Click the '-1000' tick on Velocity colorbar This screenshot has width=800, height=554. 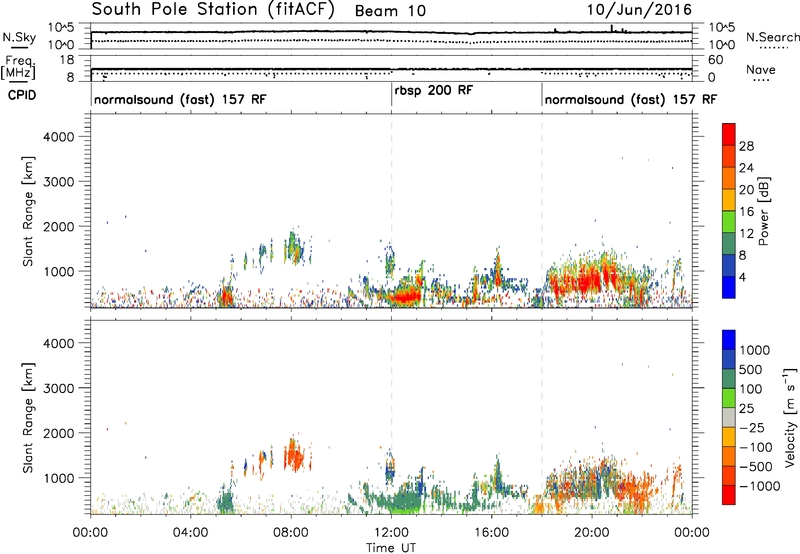[759, 486]
